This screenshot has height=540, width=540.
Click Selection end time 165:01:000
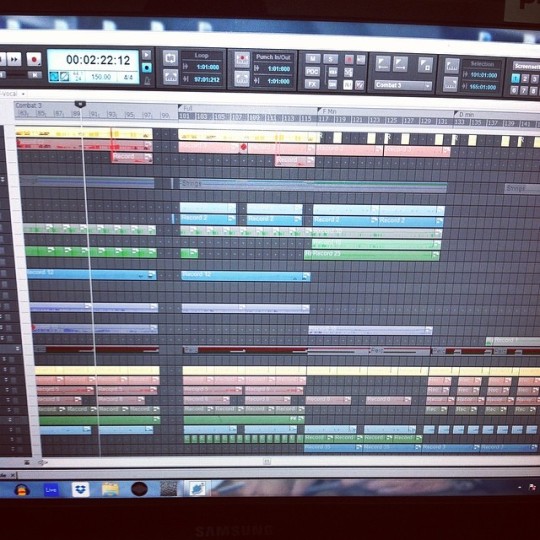[483, 87]
